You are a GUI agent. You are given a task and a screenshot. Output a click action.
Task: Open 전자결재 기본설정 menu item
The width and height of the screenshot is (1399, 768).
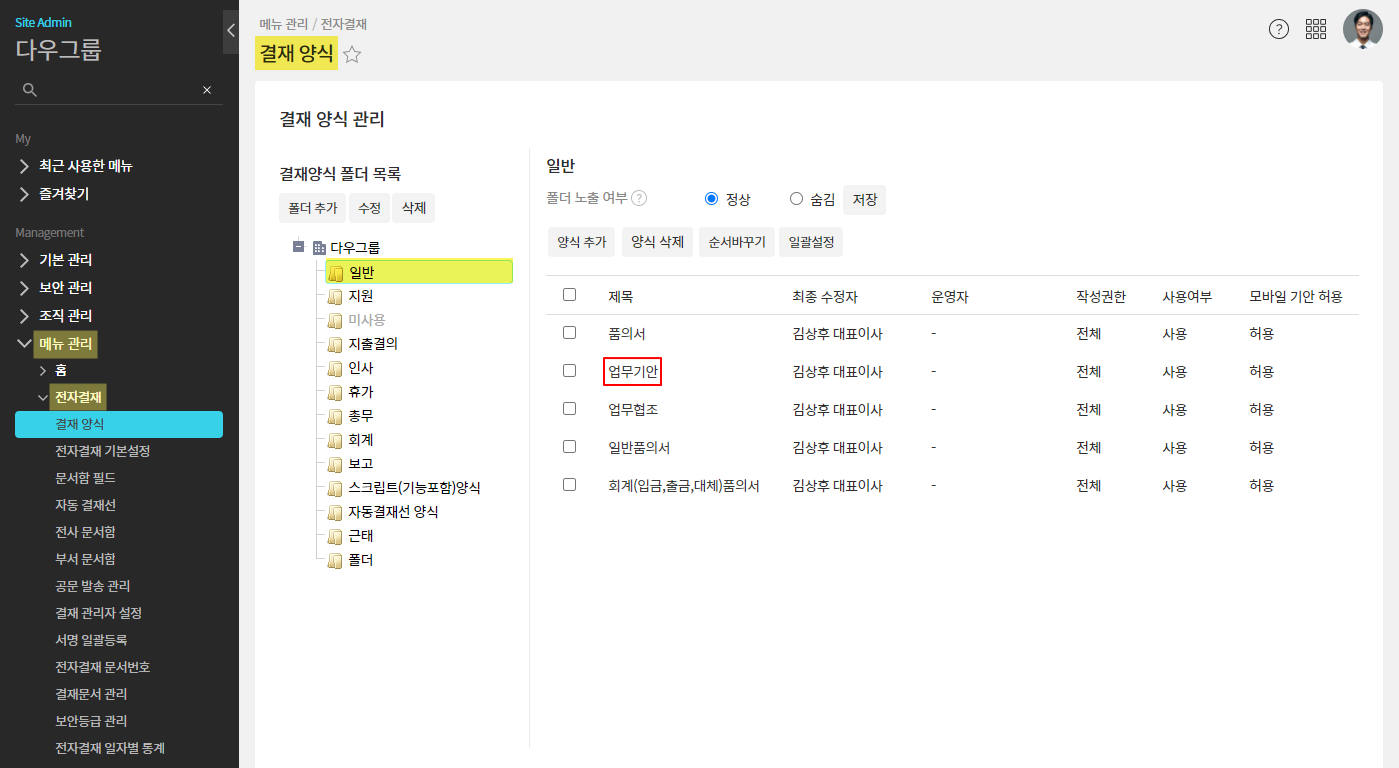point(102,451)
